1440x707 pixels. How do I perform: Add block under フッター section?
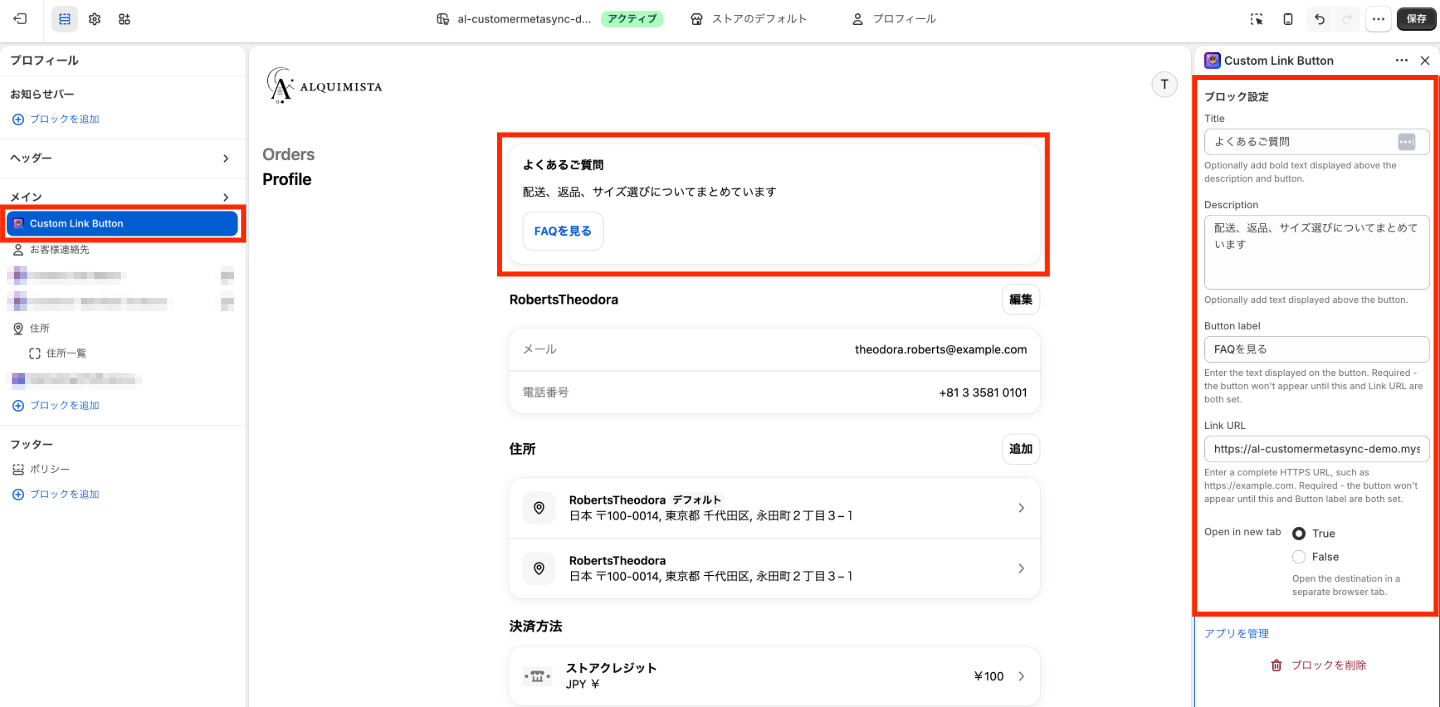point(56,494)
